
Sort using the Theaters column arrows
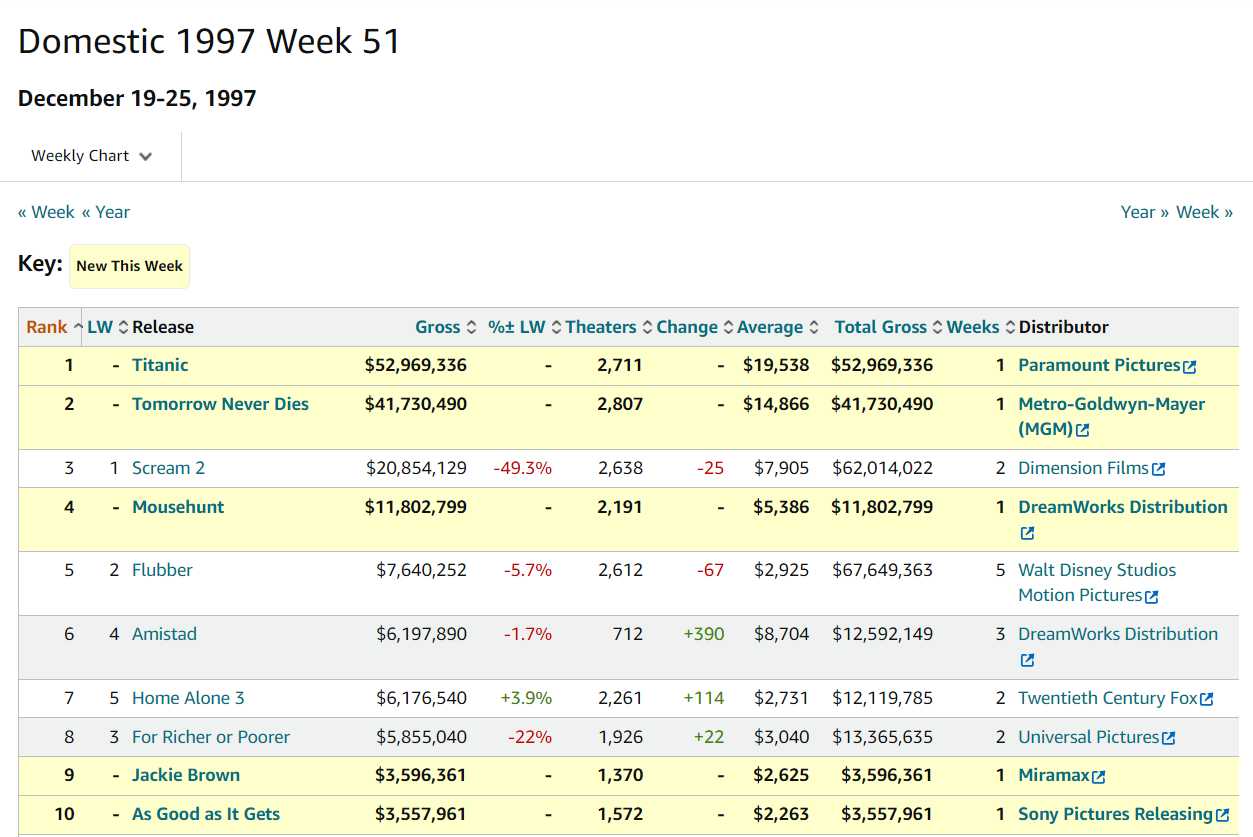click(x=648, y=327)
